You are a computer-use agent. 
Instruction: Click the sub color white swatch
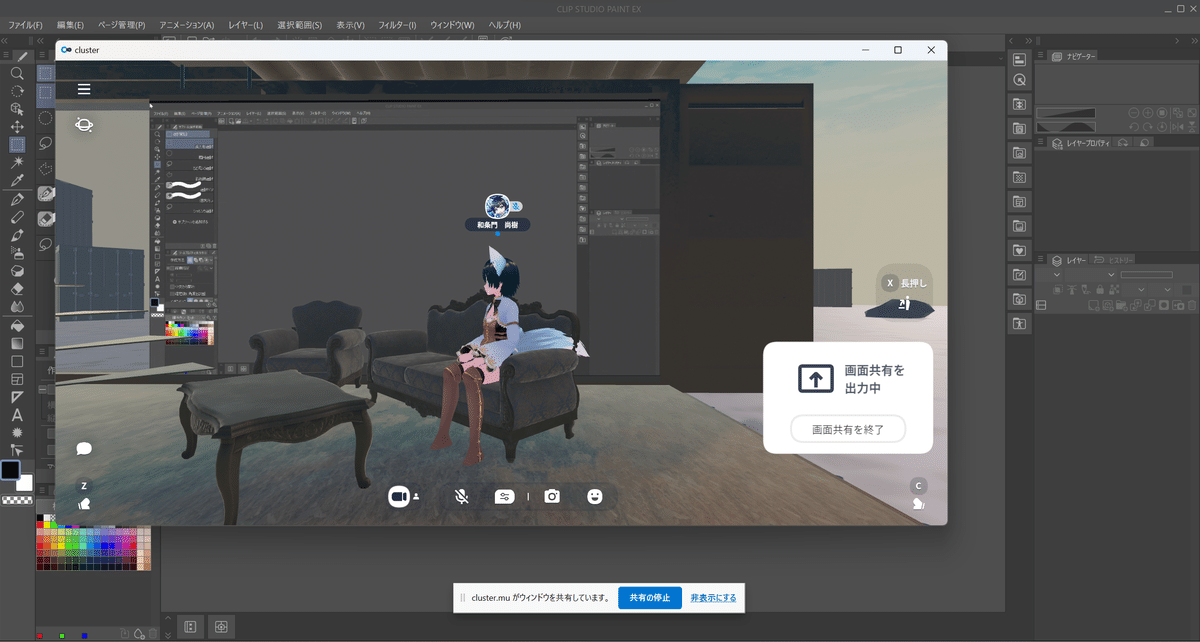pos(26,484)
